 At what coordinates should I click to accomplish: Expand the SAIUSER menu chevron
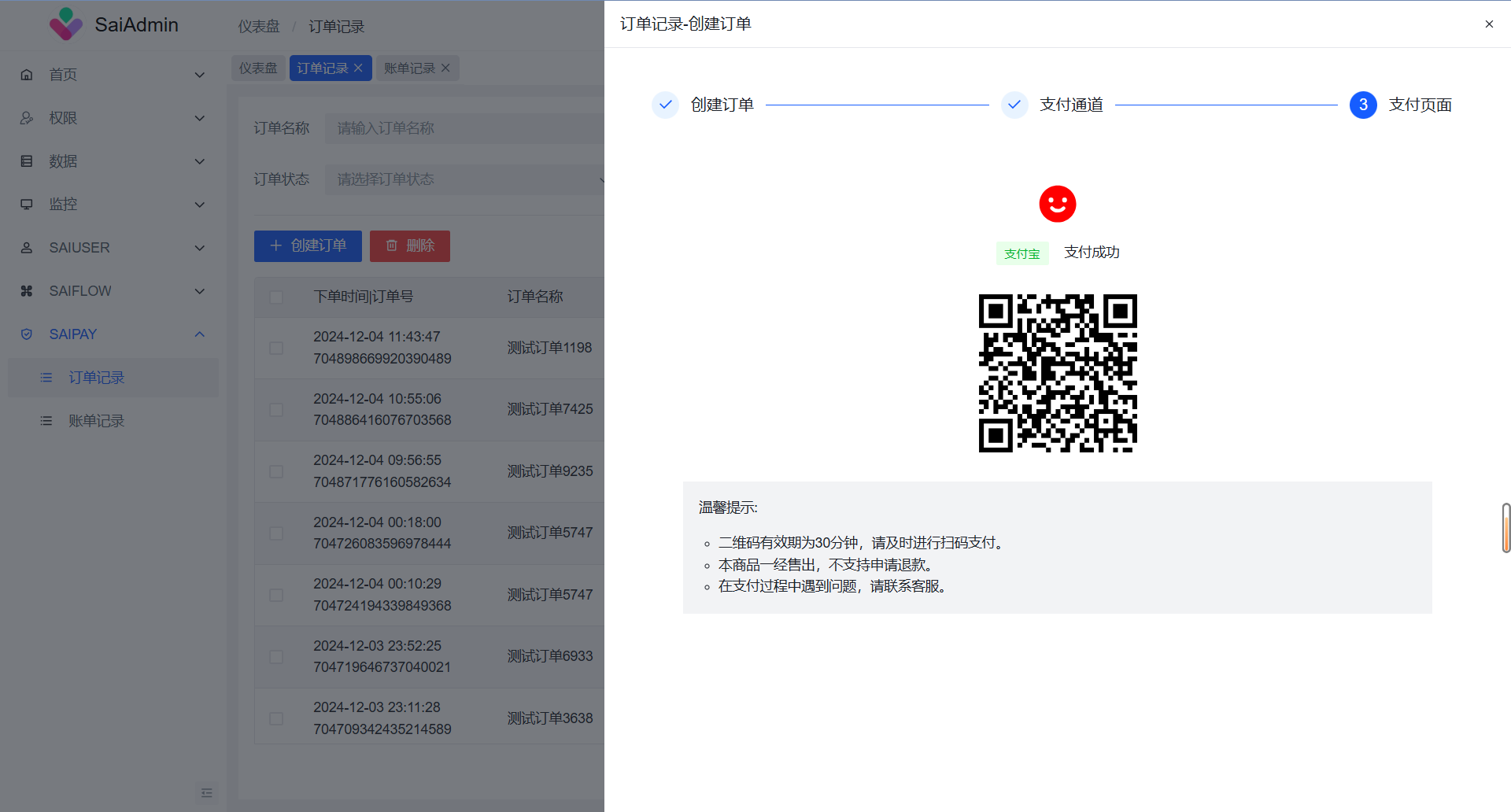point(200,248)
